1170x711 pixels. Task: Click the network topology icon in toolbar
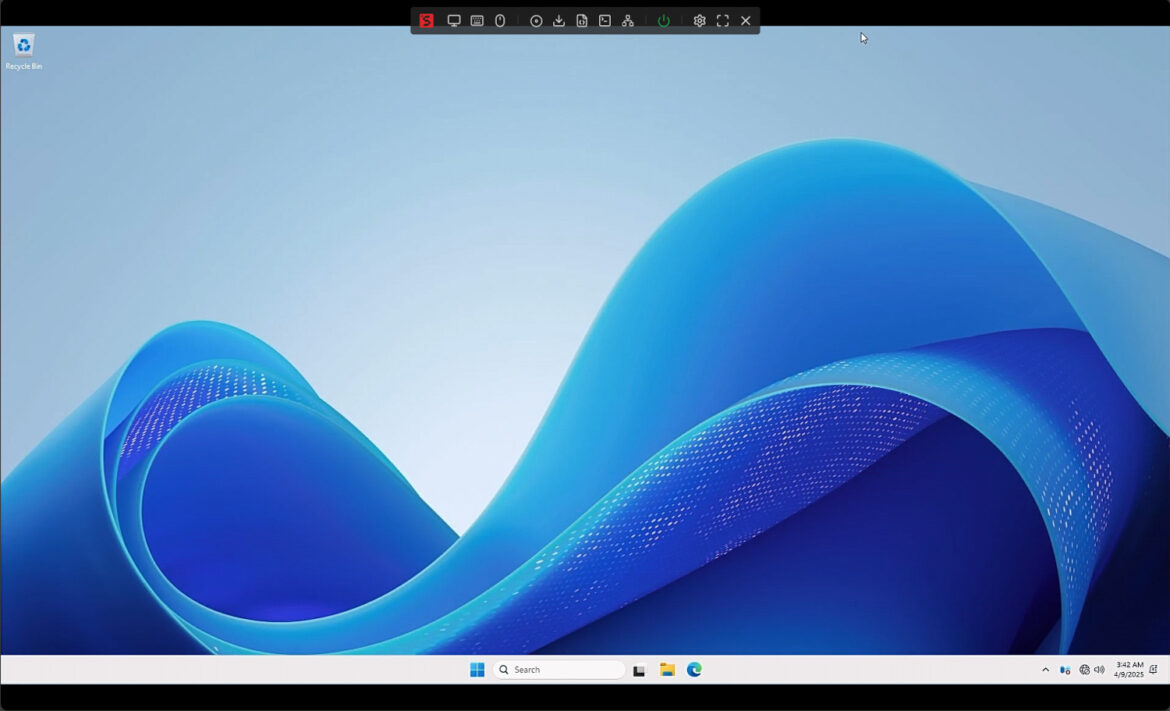[628, 21]
